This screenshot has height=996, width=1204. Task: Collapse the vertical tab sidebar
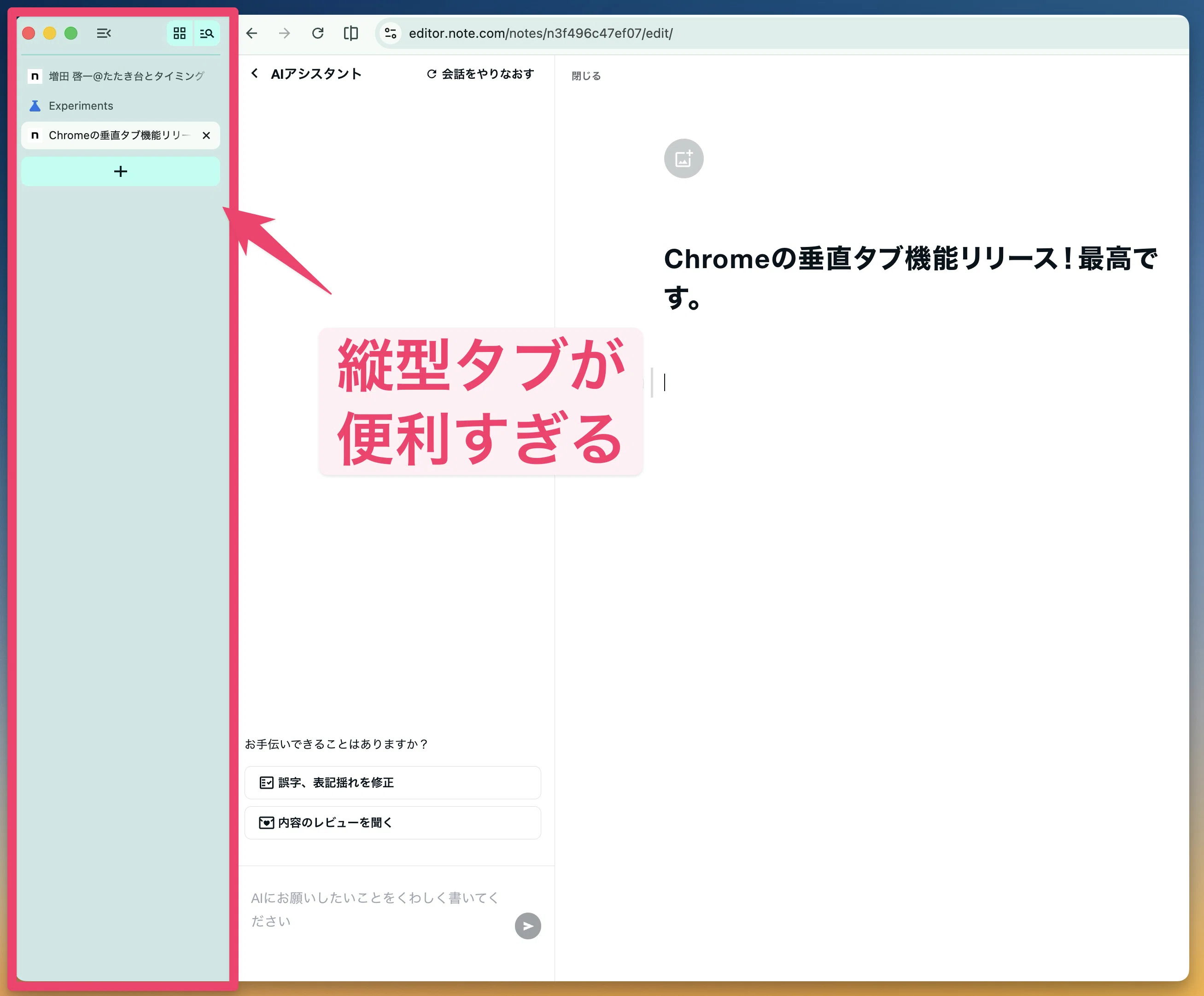[104, 33]
